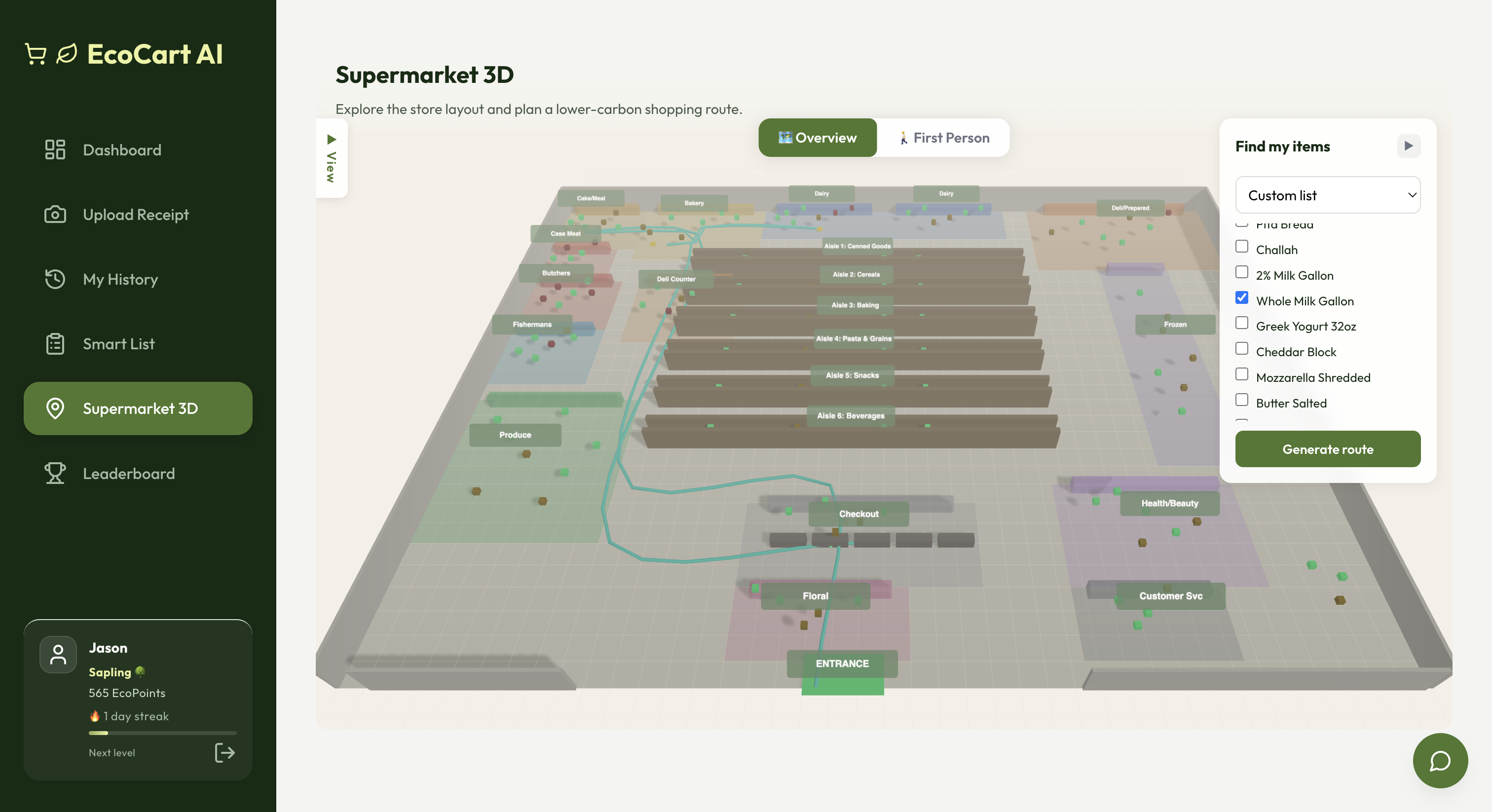
Task: Click the Smart List clipboard icon
Action: tap(55, 343)
